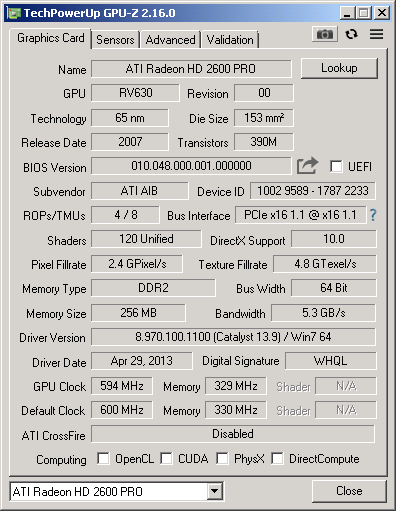Toggle the CUDA checkbox

(166, 458)
